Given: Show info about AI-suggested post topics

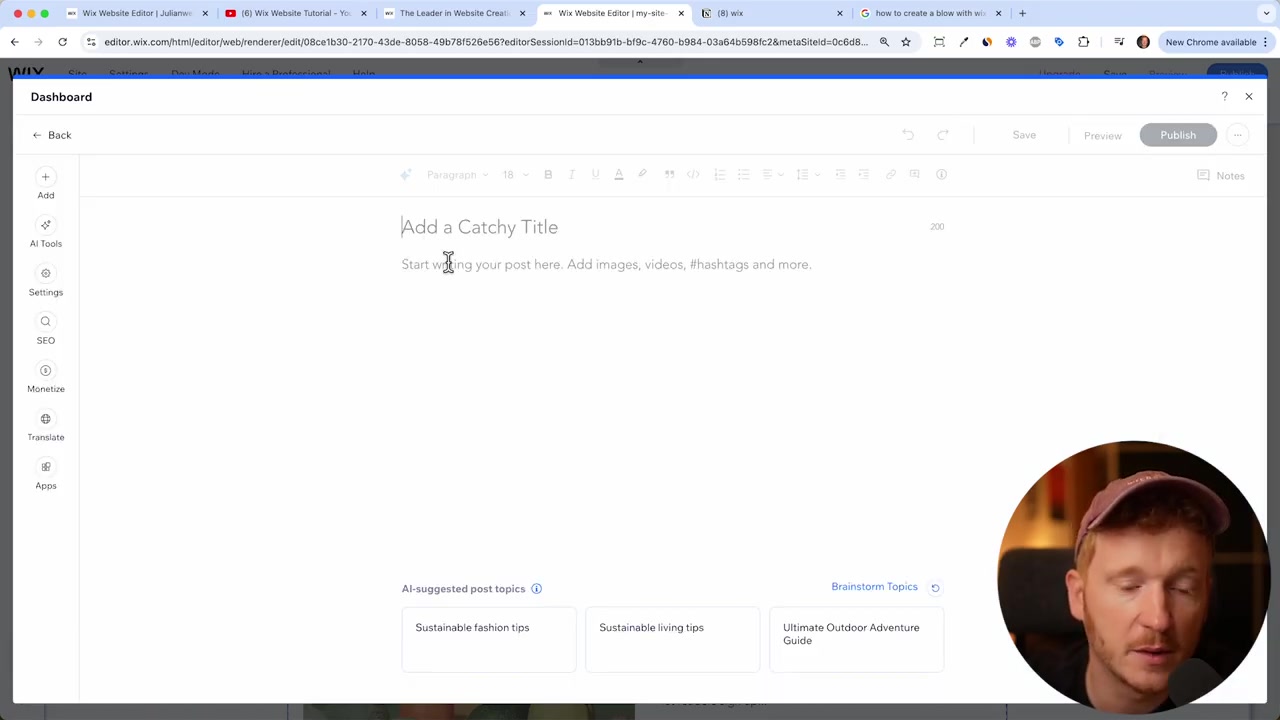Looking at the screenshot, I should click(x=536, y=589).
